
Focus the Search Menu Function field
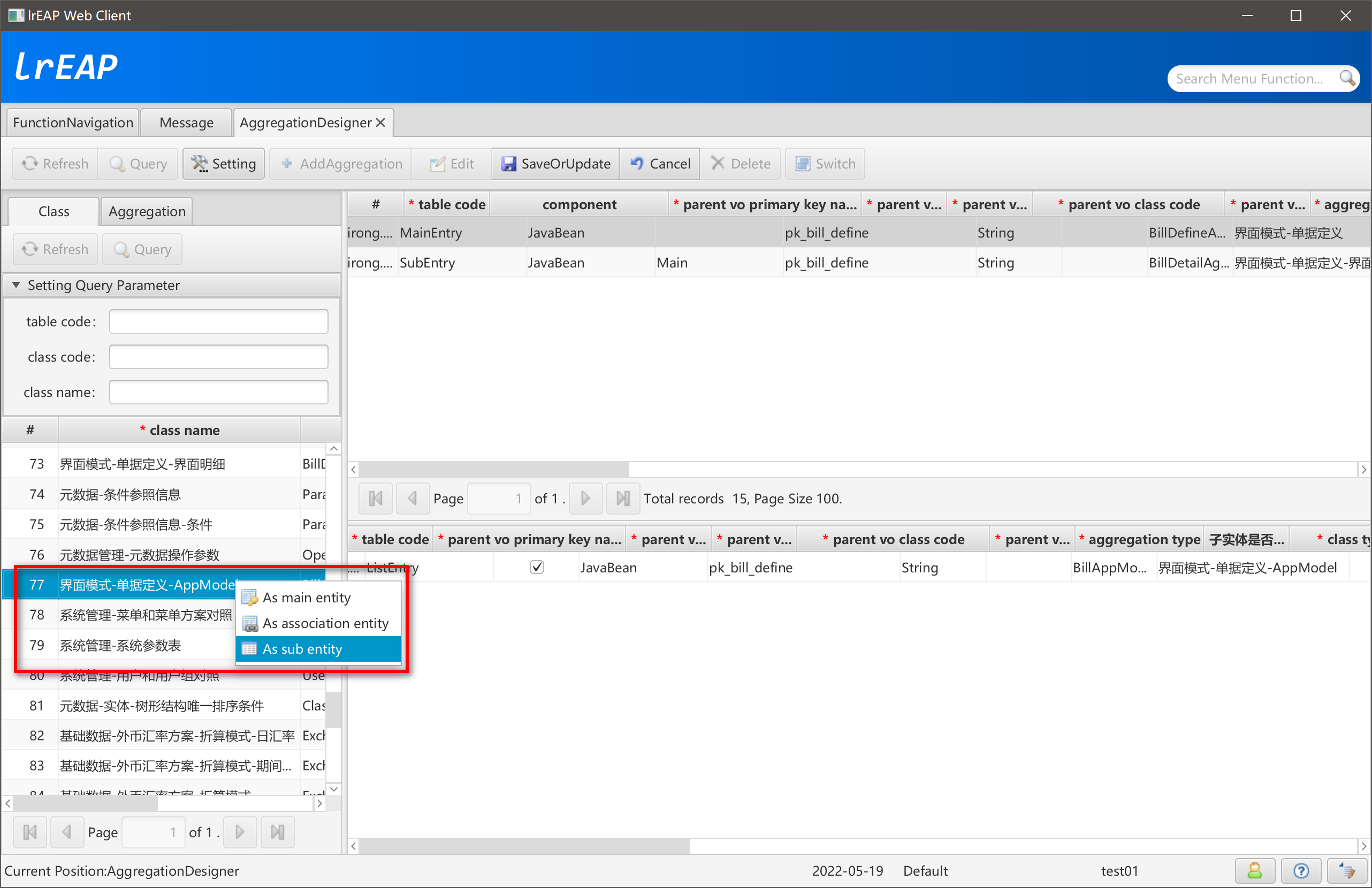click(1251, 79)
